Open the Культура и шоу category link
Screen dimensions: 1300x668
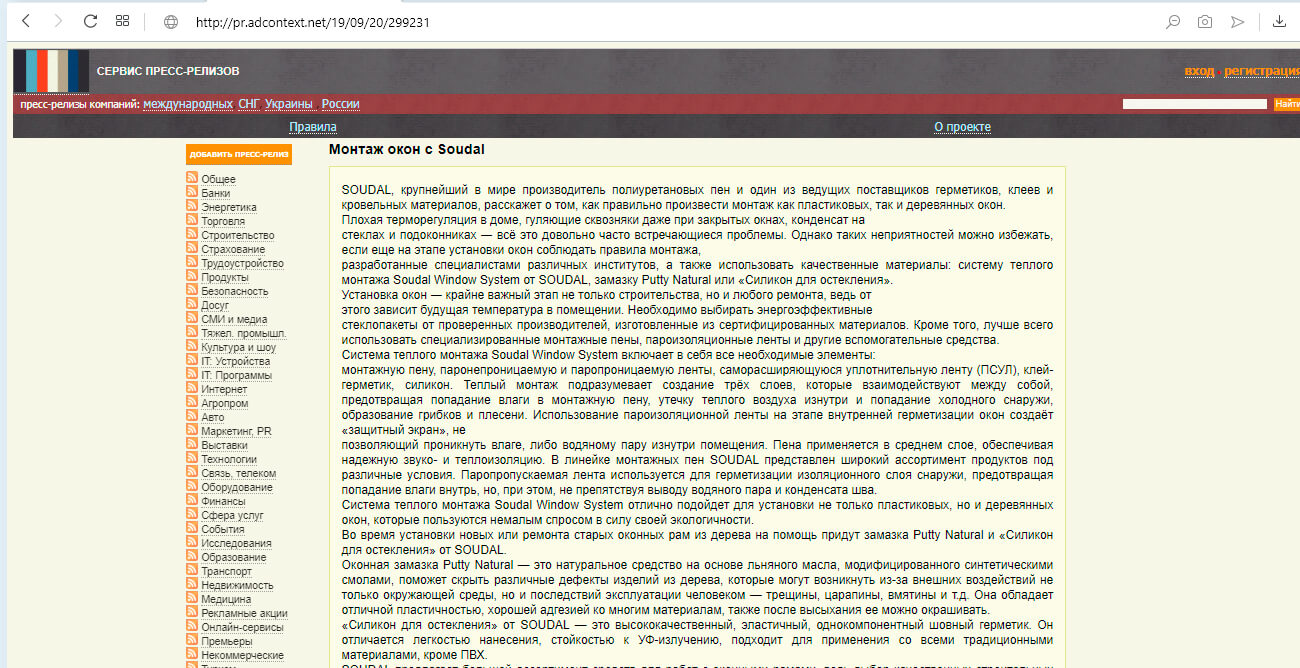coord(238,348)
